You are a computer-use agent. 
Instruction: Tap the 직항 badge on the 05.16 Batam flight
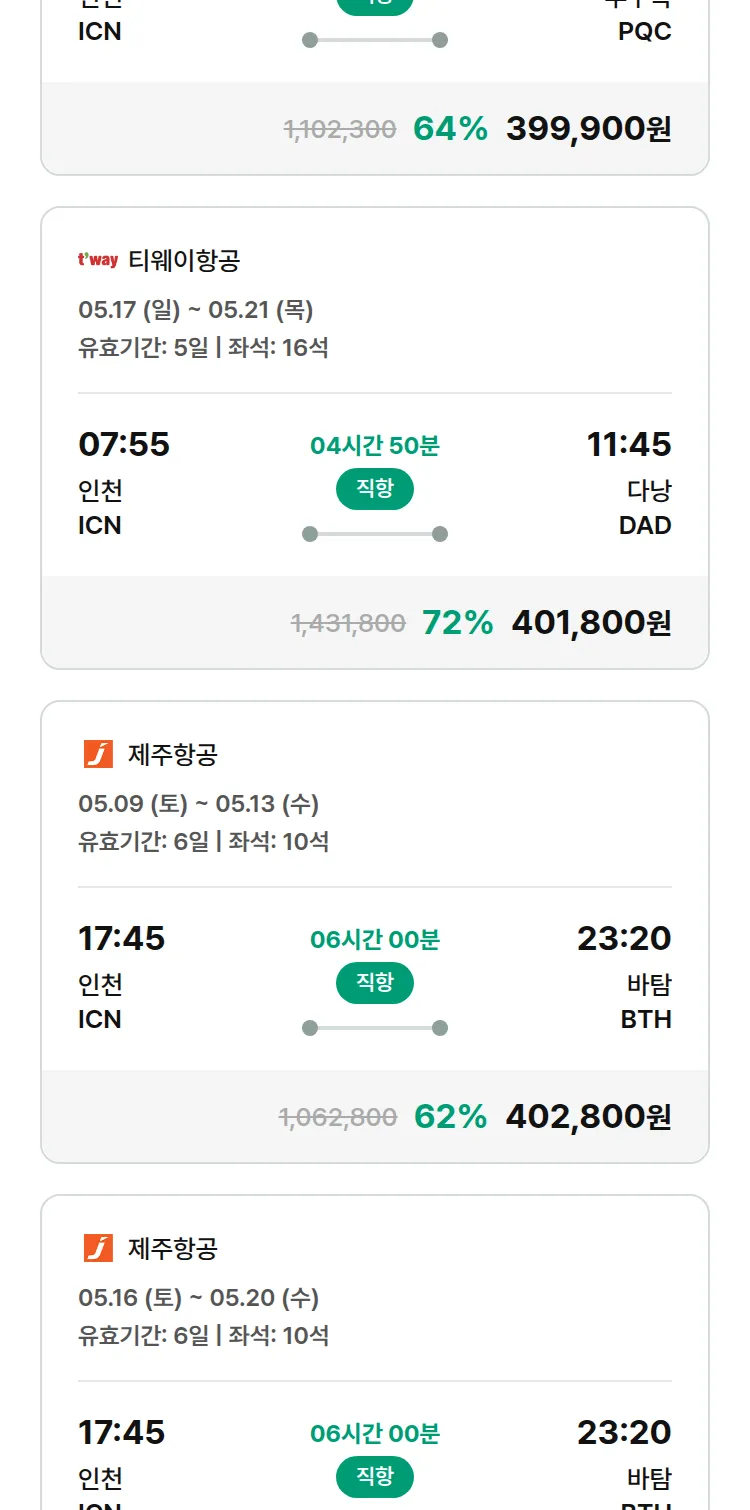375,1477
